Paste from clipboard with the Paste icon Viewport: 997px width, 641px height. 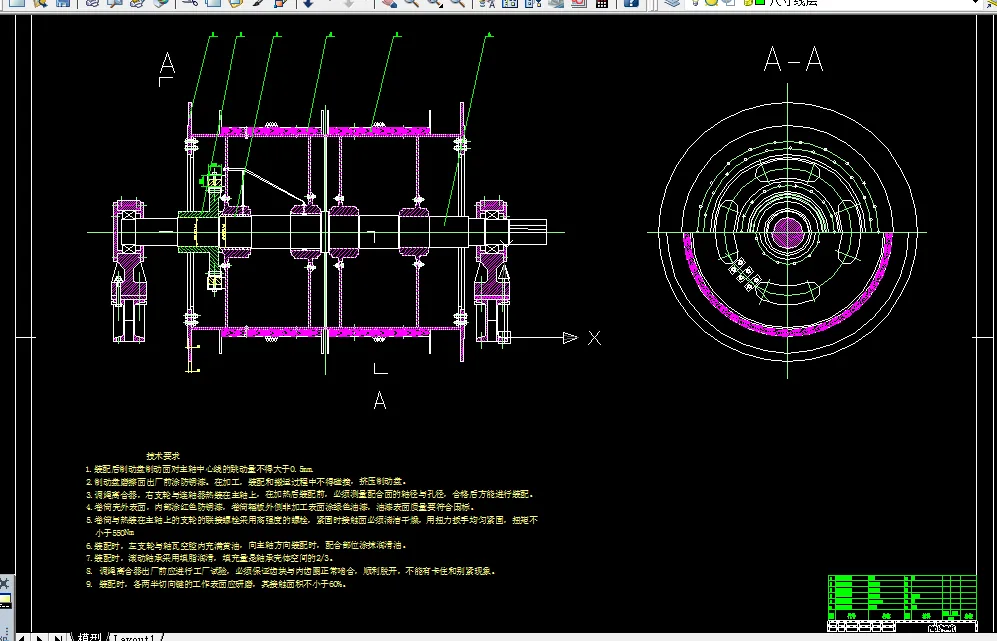[x=235, y=3]
